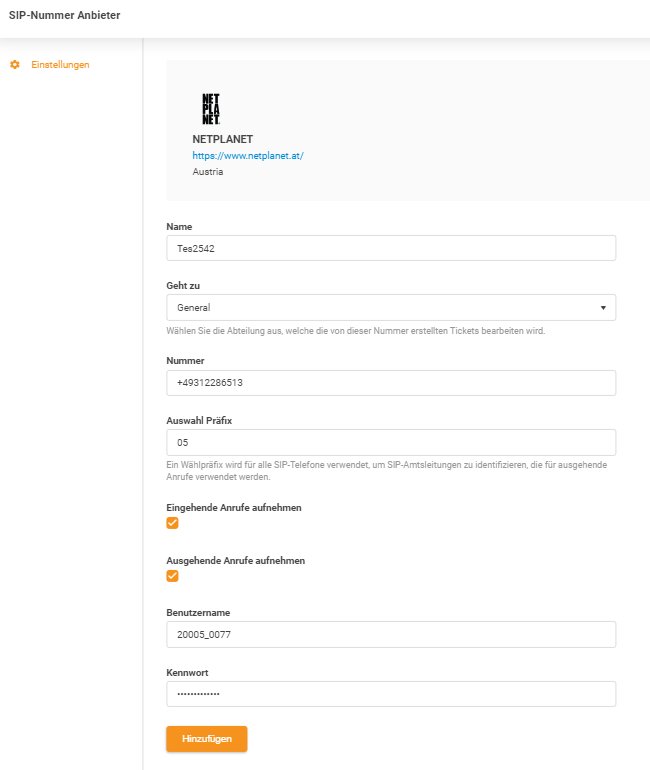The image size is (650, 770).
Task: Click the dropdown arrow in Geht zu
Action: pyautogui.click(x=603, y=308)
